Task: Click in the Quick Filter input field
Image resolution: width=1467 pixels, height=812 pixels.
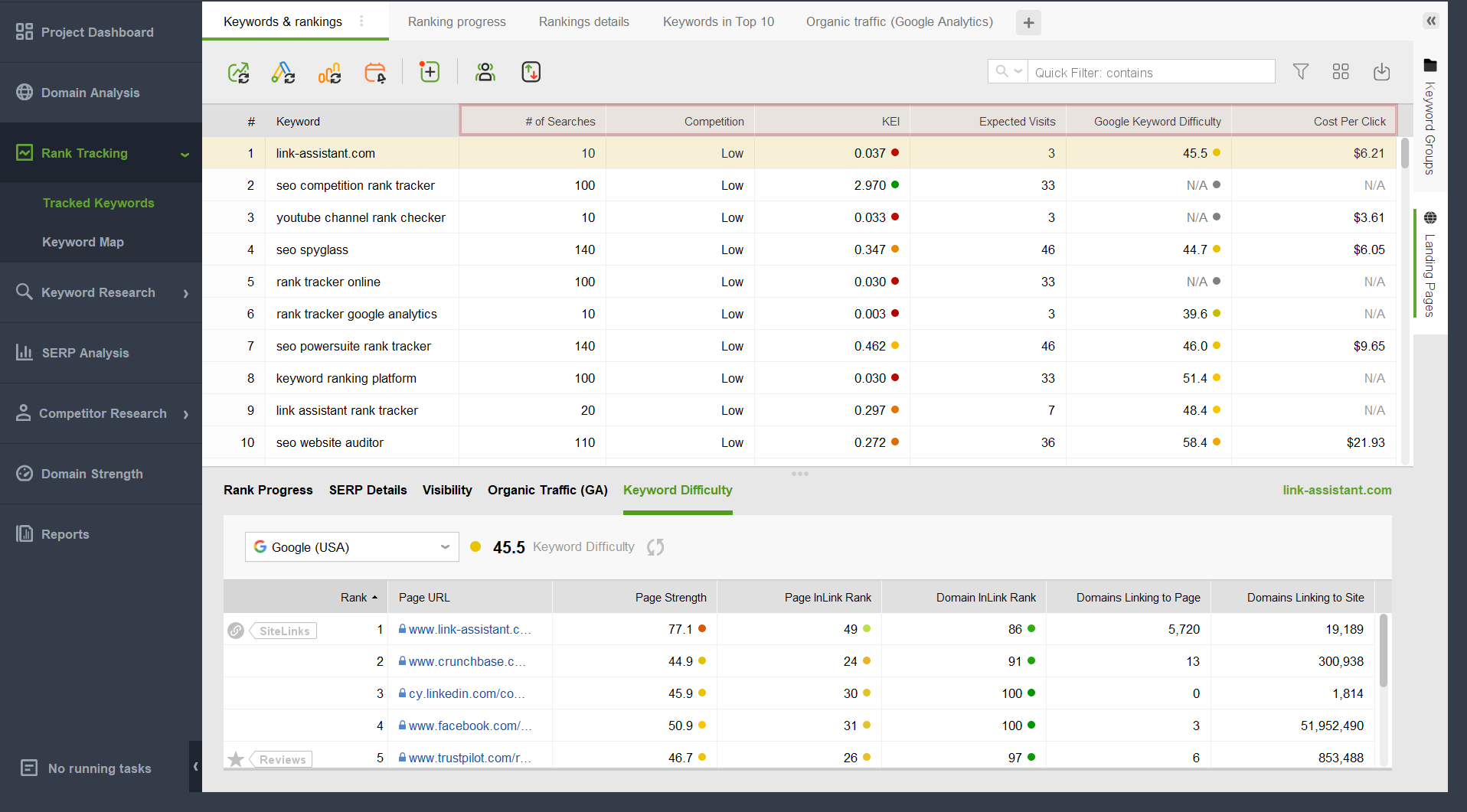Action: point(1150,73)
